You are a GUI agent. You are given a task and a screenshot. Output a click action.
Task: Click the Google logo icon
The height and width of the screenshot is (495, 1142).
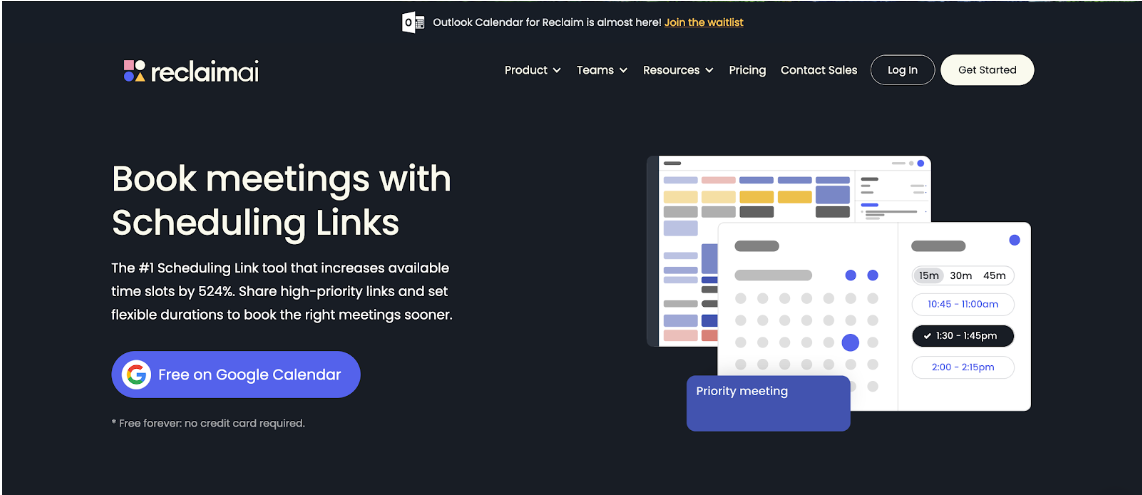pyautogui.click(x=136, y=375)
